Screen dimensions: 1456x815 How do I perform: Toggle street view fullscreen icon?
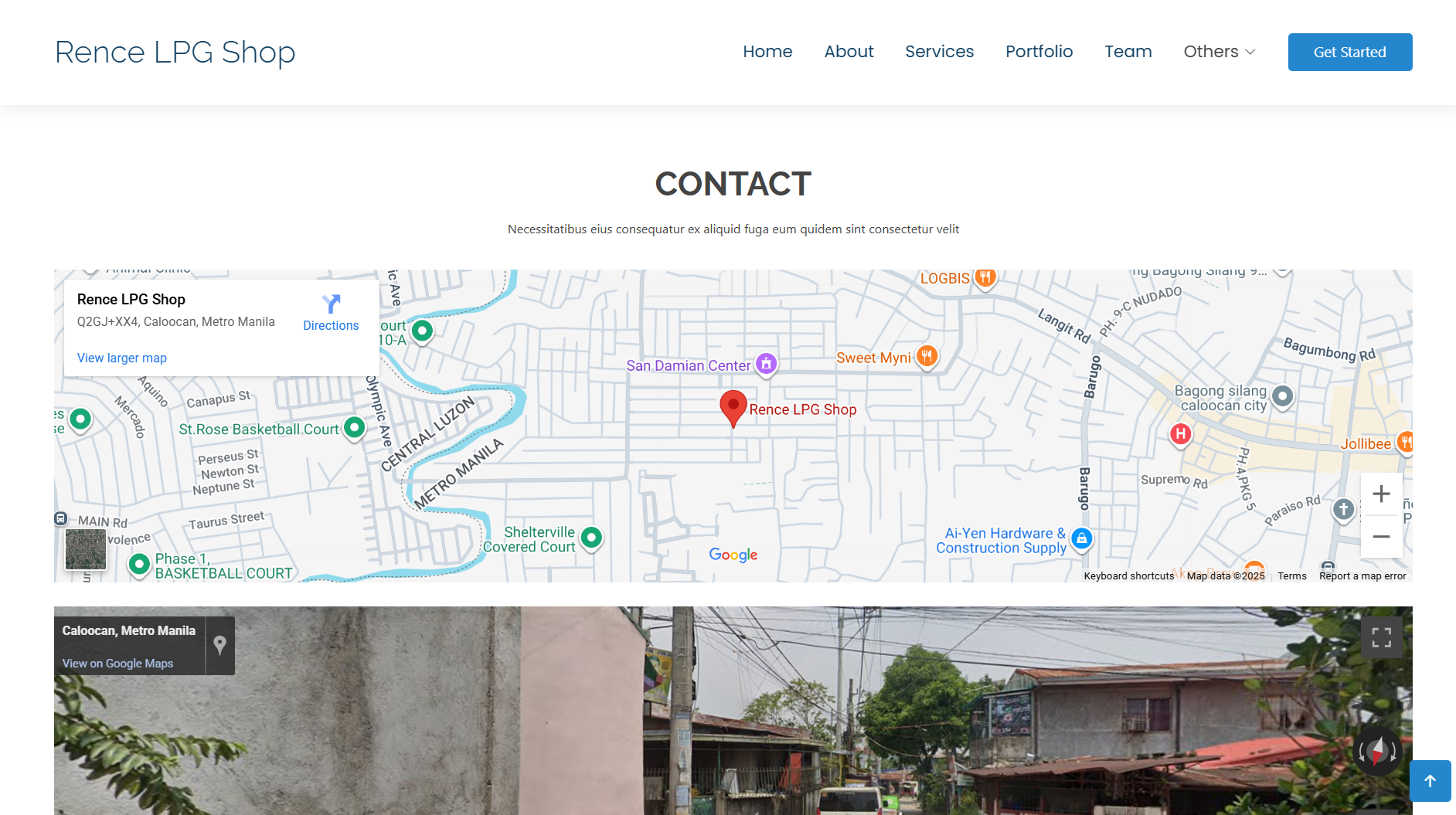click(1381, 637)
